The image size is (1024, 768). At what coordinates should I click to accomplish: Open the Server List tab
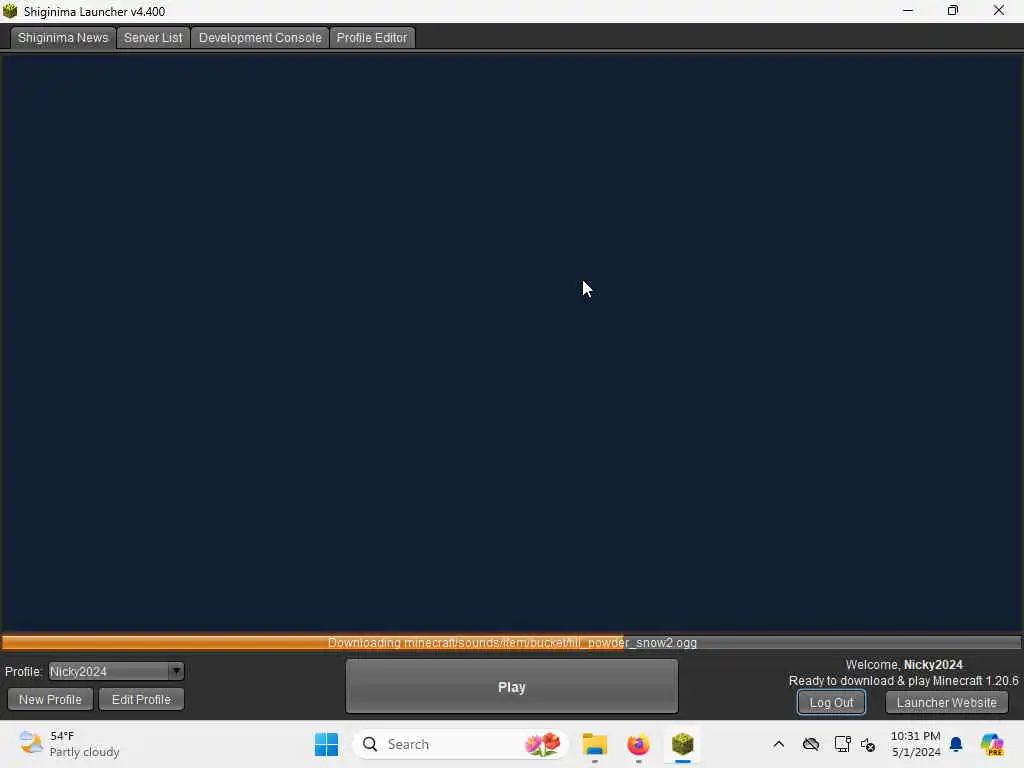point(153,38)
